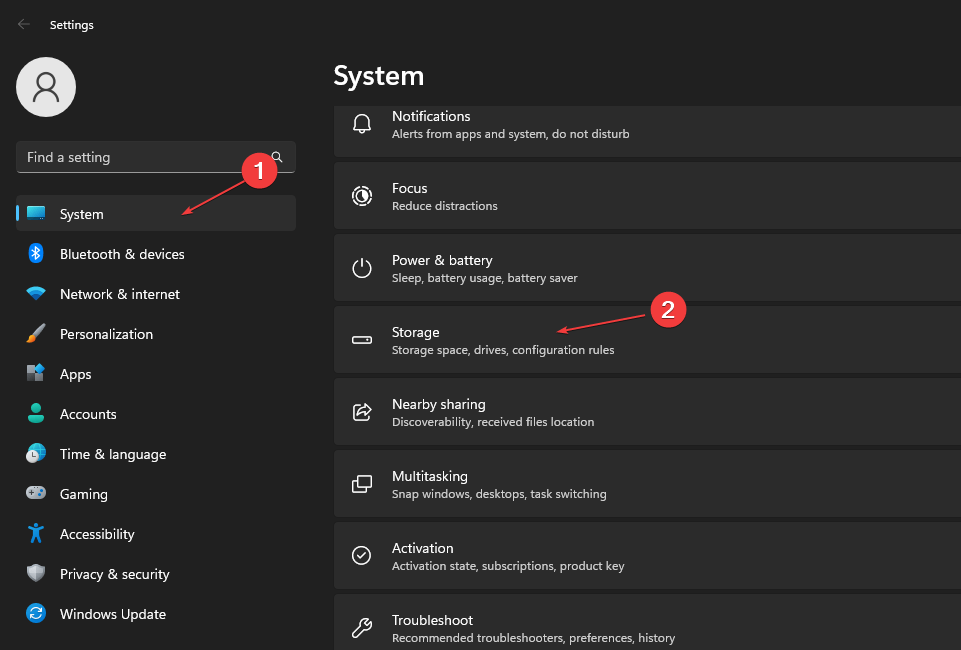This screenshot has height=650, width=961.
Task: Select the Bluetooth & devices icon
Action: point(35,254)
